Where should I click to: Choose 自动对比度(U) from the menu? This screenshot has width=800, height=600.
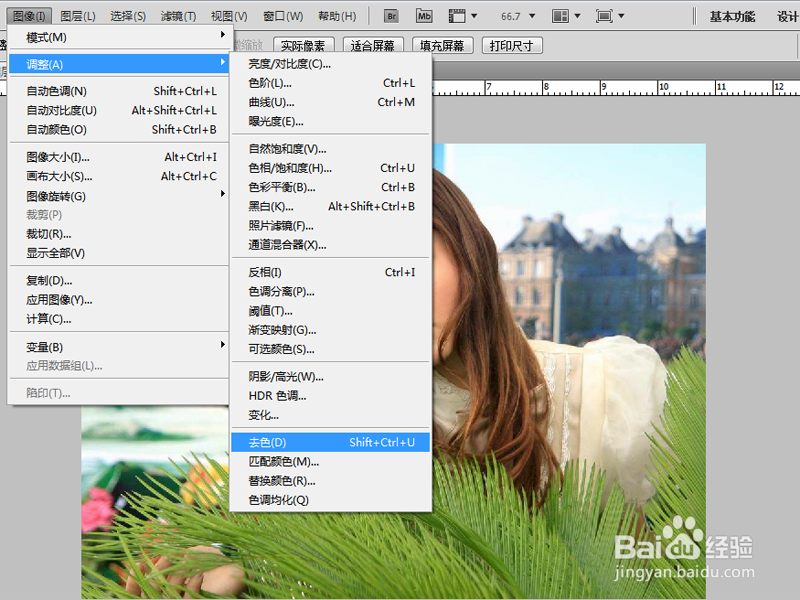(118, 110)
